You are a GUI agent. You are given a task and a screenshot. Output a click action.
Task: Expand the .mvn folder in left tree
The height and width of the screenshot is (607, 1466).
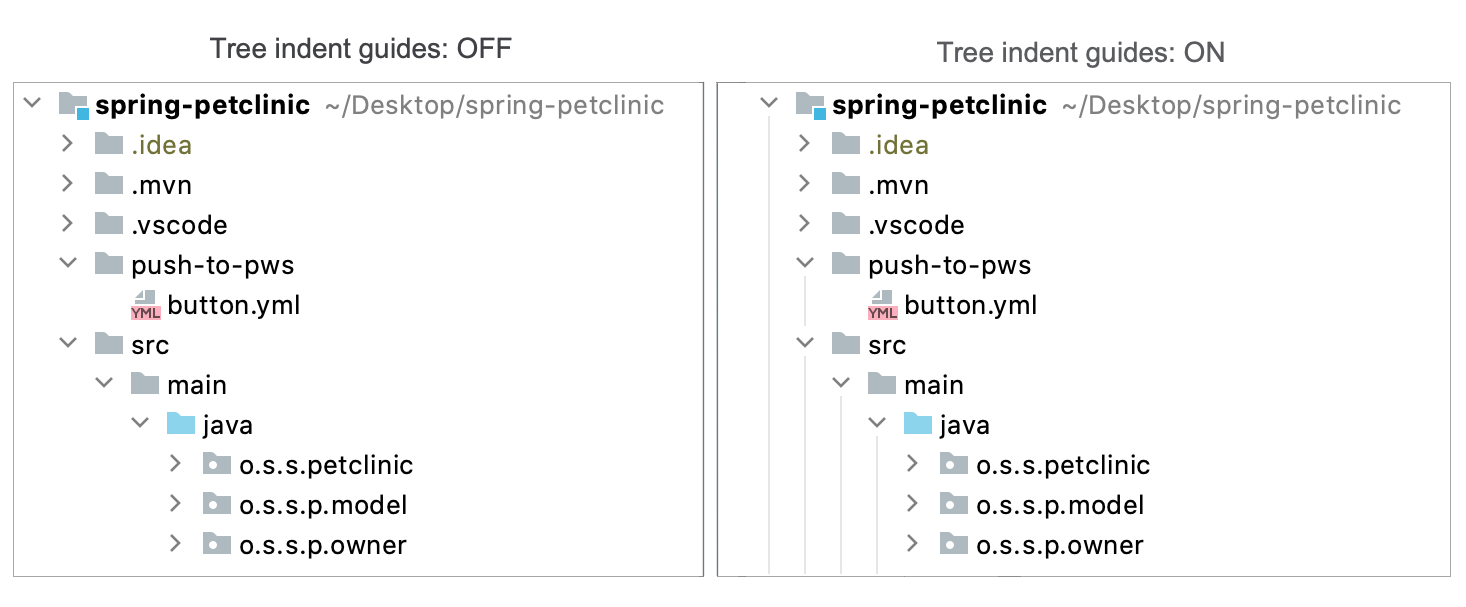tap(67, 184)
